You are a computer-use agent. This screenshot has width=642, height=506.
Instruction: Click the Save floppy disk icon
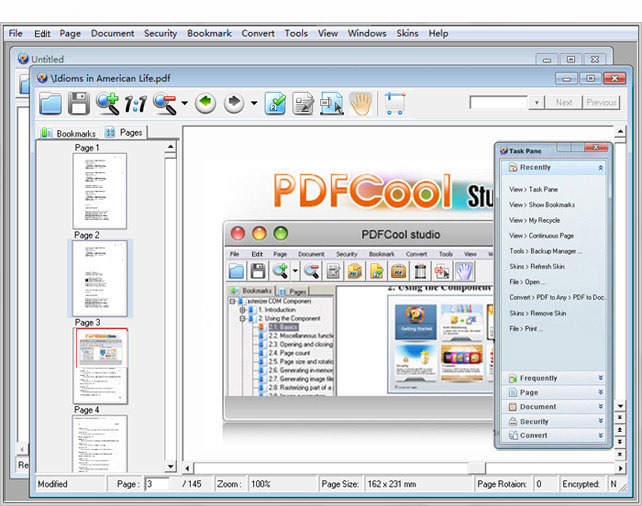click(79, 103)
